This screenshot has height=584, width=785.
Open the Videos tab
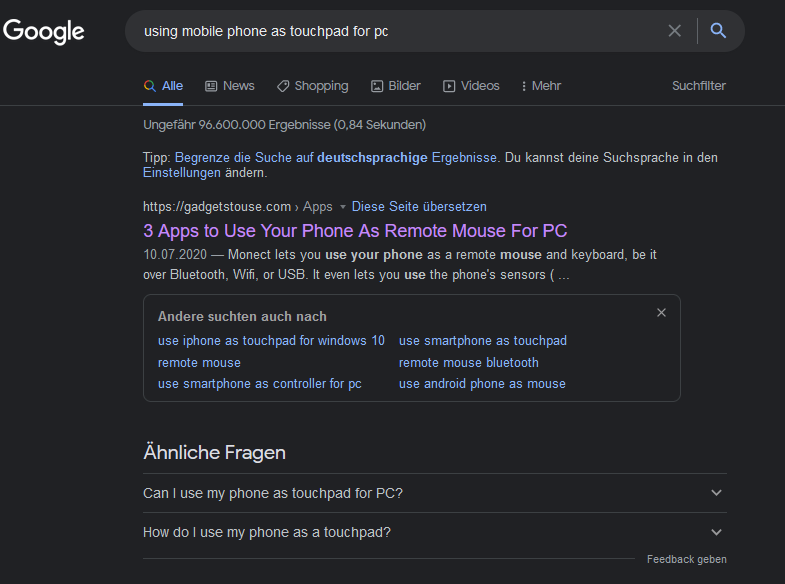pos(471,86)
